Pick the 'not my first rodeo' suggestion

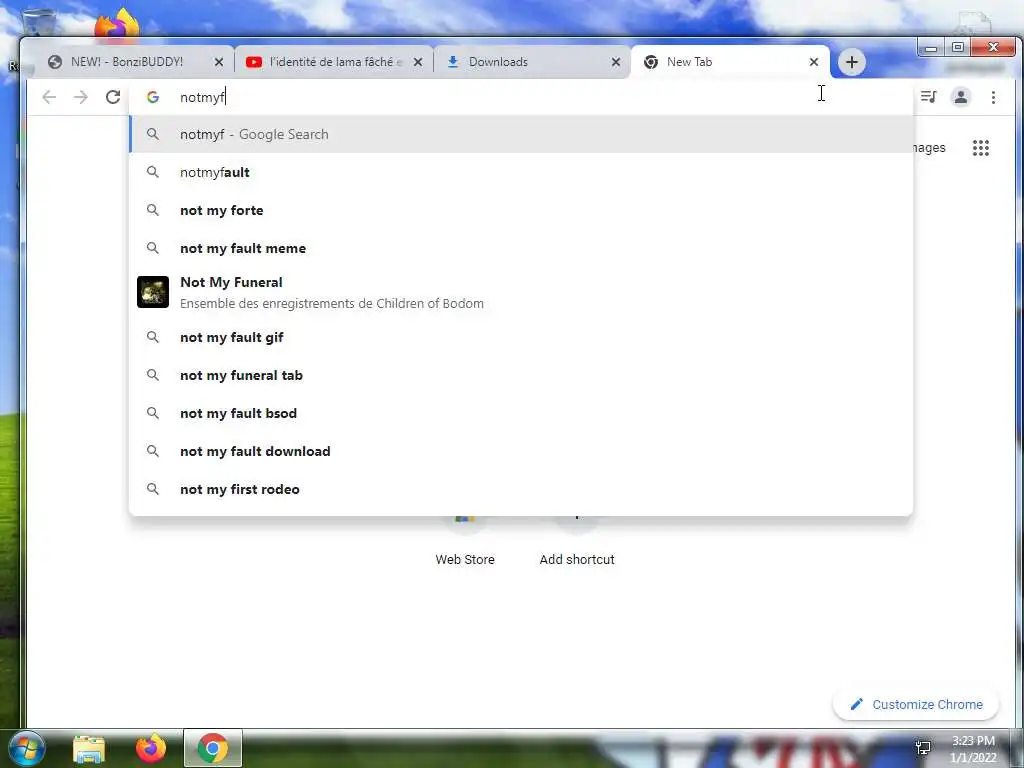pos(521,488)
